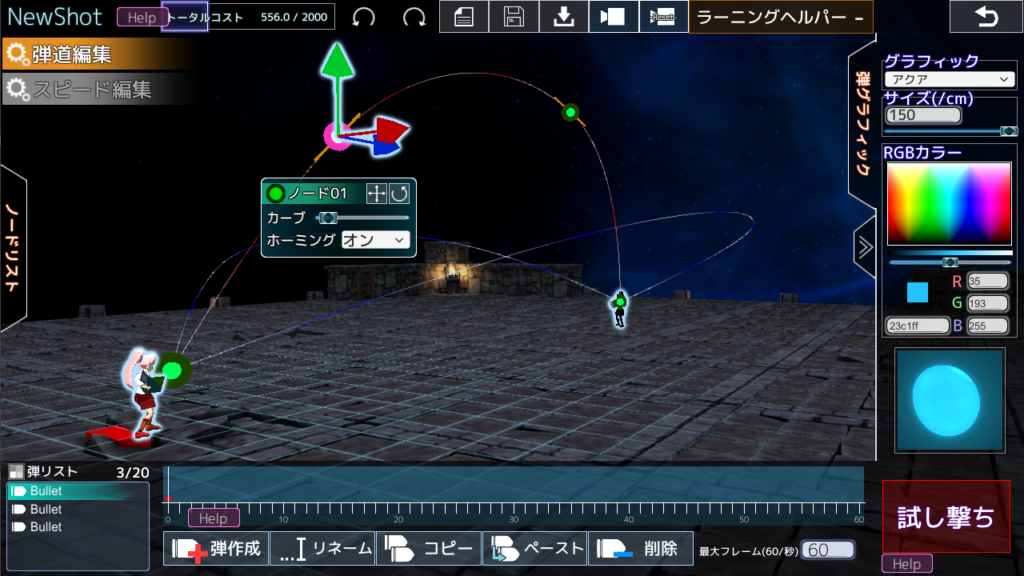This screenshot has width=1024, height=576.
Task: Open the ホーミング dropdown
Action: (x=375, y=240)
